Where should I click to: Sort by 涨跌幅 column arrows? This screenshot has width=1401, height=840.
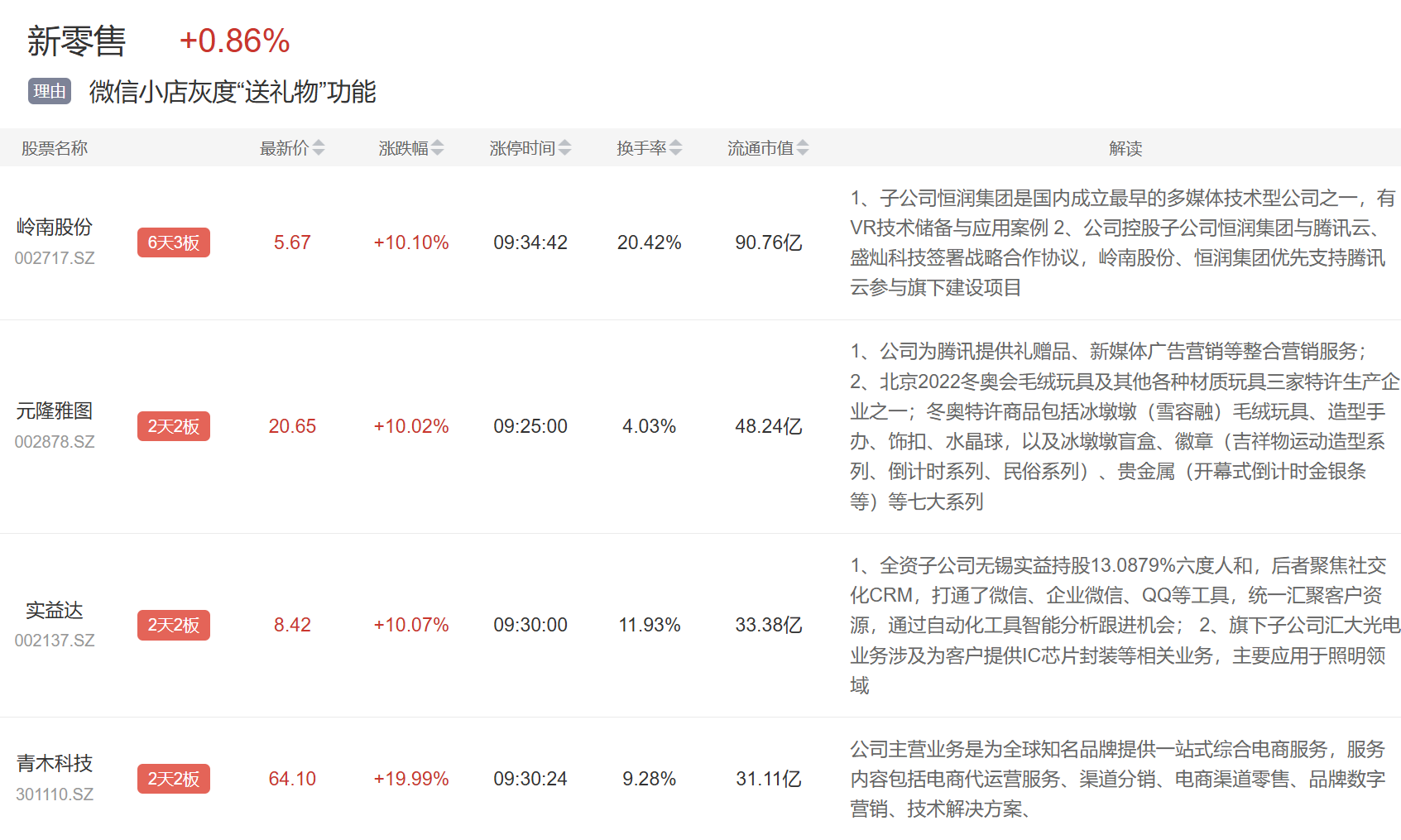438,148
